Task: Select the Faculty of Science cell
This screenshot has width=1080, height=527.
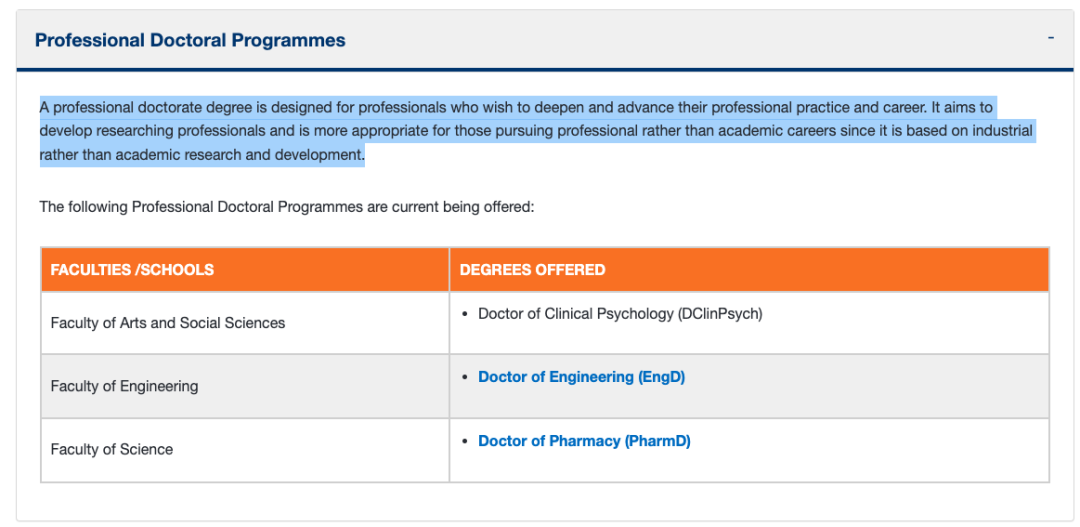Action: point(245,450)
